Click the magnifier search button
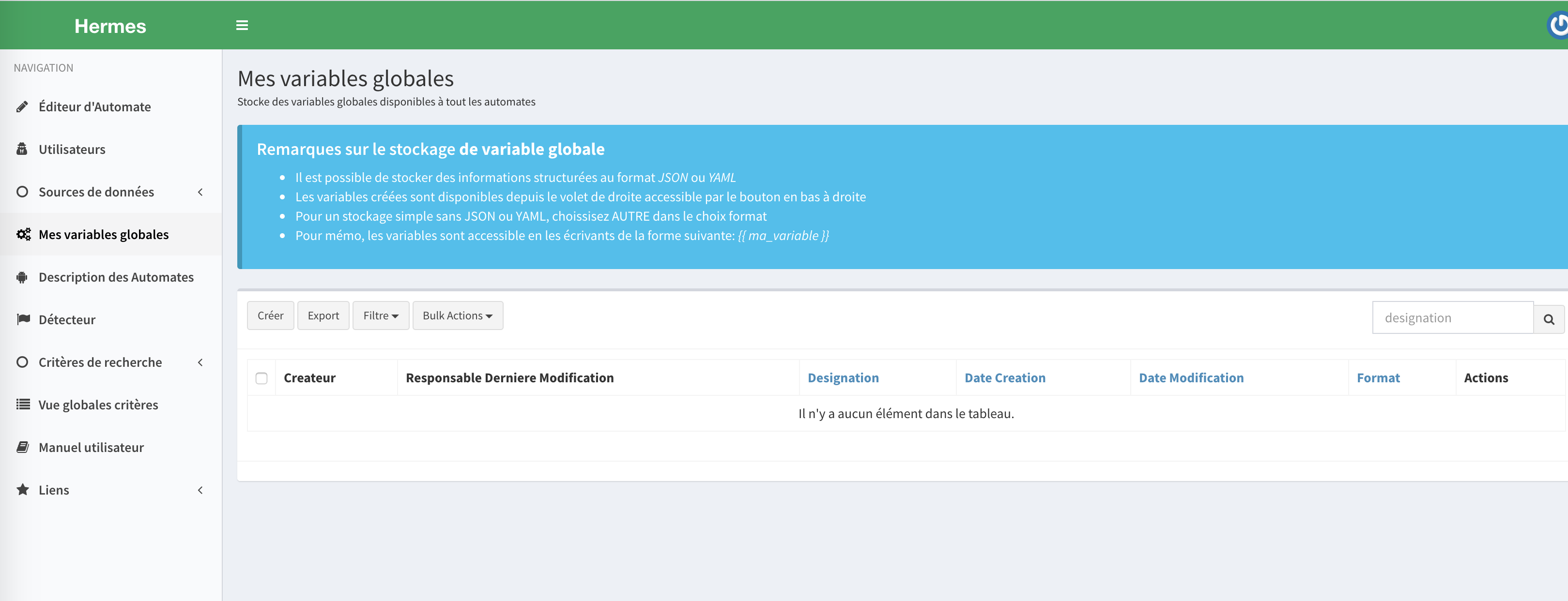 pos(1549,319)
